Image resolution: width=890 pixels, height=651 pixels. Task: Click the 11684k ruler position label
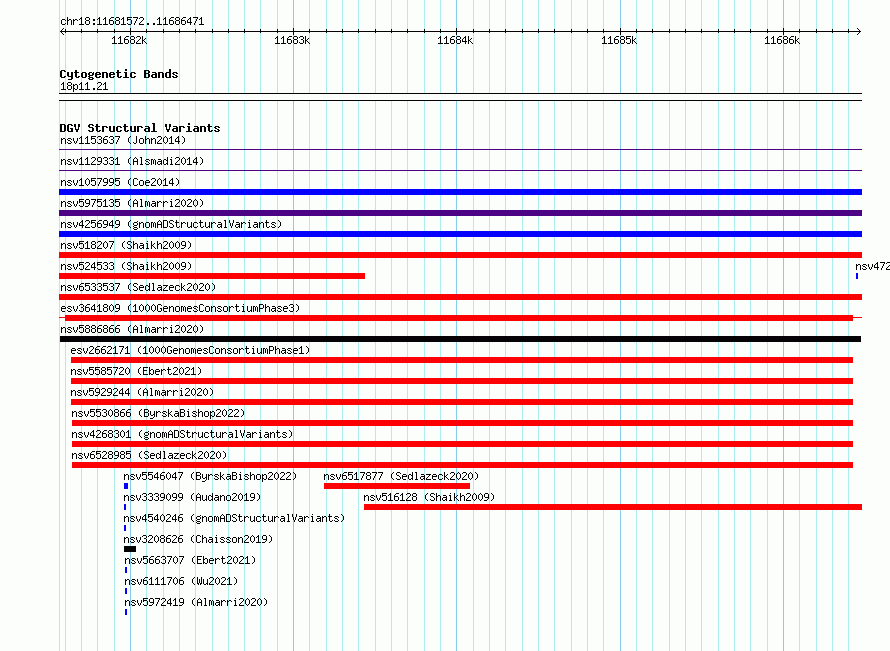tap(455, 40)
